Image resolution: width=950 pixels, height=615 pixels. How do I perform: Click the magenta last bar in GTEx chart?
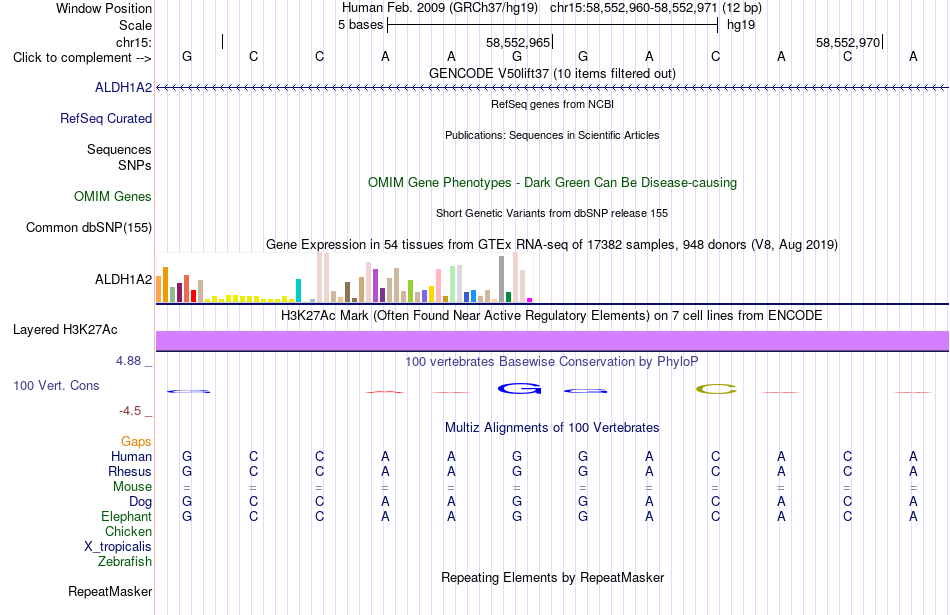[530, 300]
